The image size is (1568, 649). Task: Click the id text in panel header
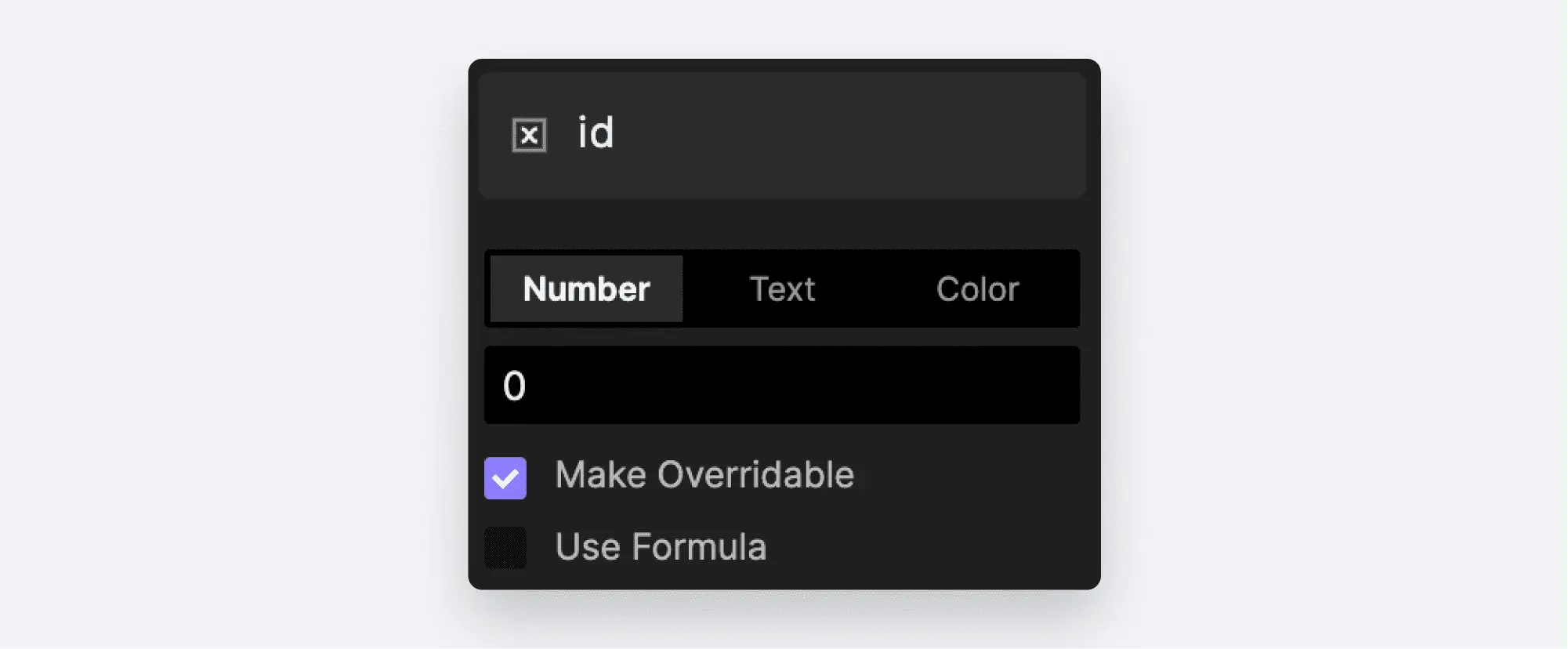point(596,132)
